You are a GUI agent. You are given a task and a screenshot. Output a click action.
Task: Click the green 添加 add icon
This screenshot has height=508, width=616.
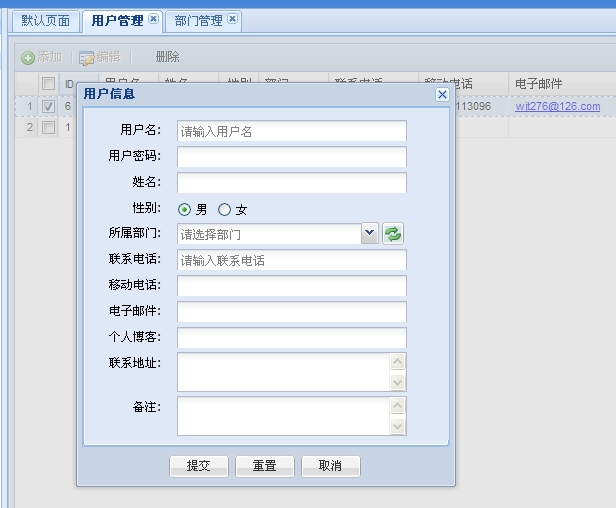click(x=28, y=58)
